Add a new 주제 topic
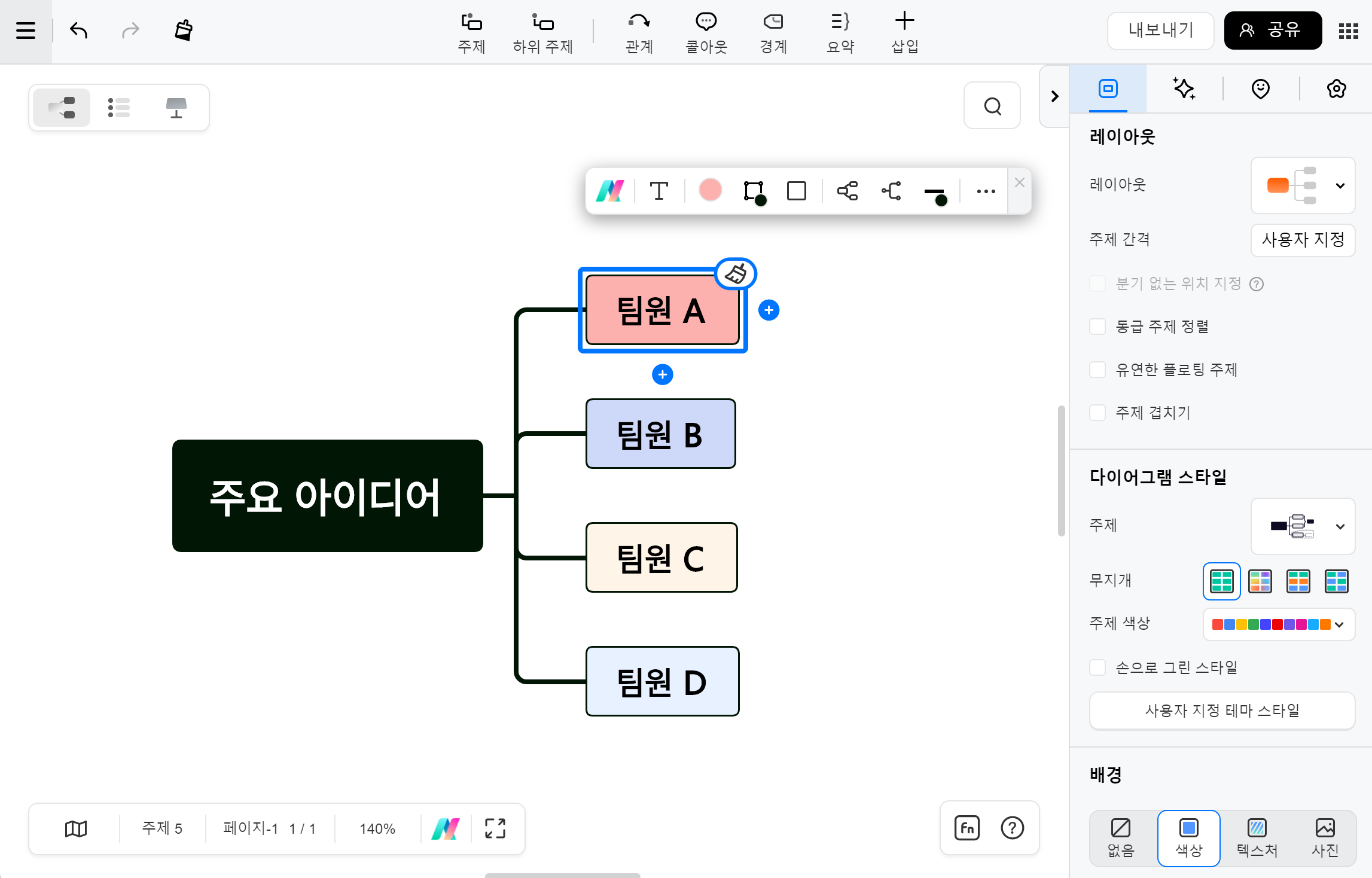Screen dimensions: 1372x878 point(471,33)
